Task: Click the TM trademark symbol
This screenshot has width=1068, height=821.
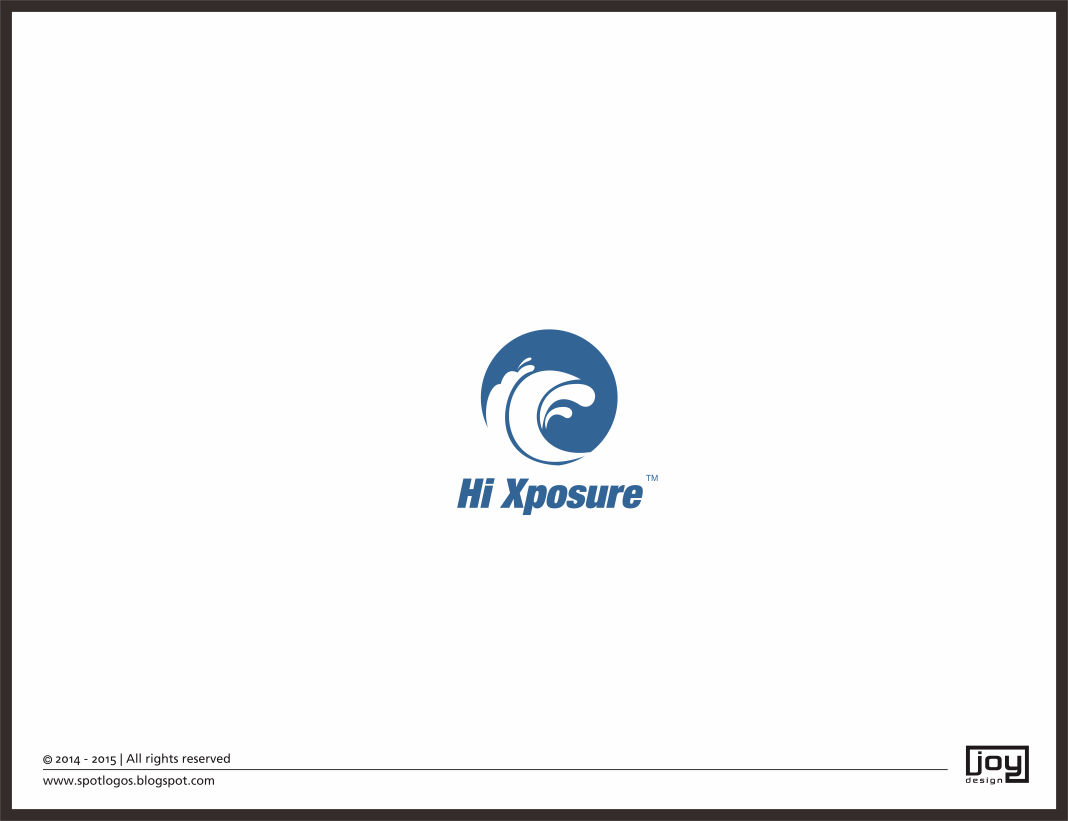Action: coord(652,478)
